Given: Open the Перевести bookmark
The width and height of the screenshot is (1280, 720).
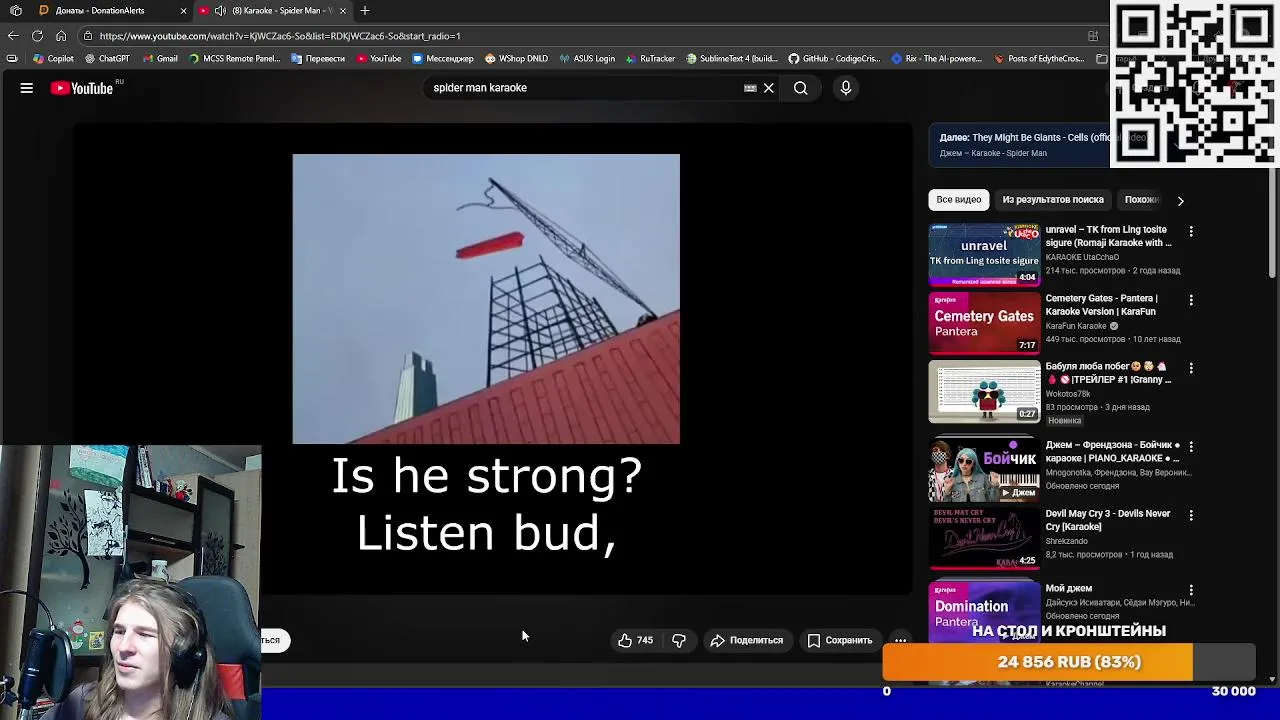Looking at the screenshot, I should 318,59.
